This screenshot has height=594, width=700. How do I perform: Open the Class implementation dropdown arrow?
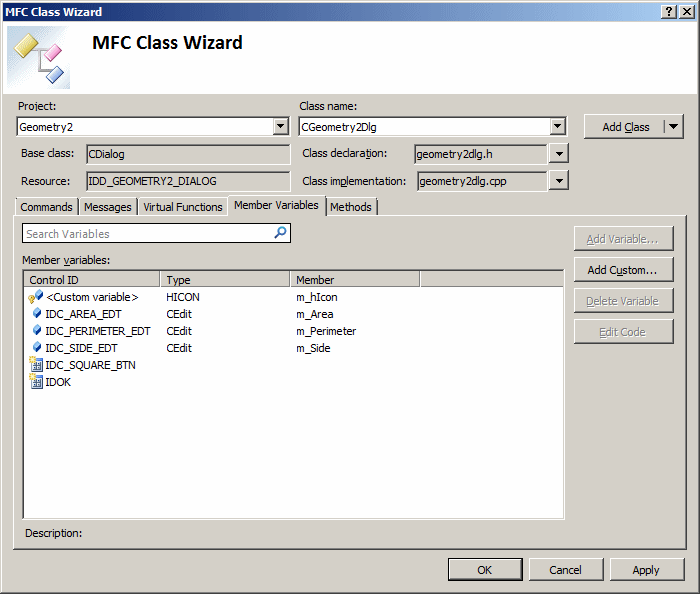tap(559, 181)
